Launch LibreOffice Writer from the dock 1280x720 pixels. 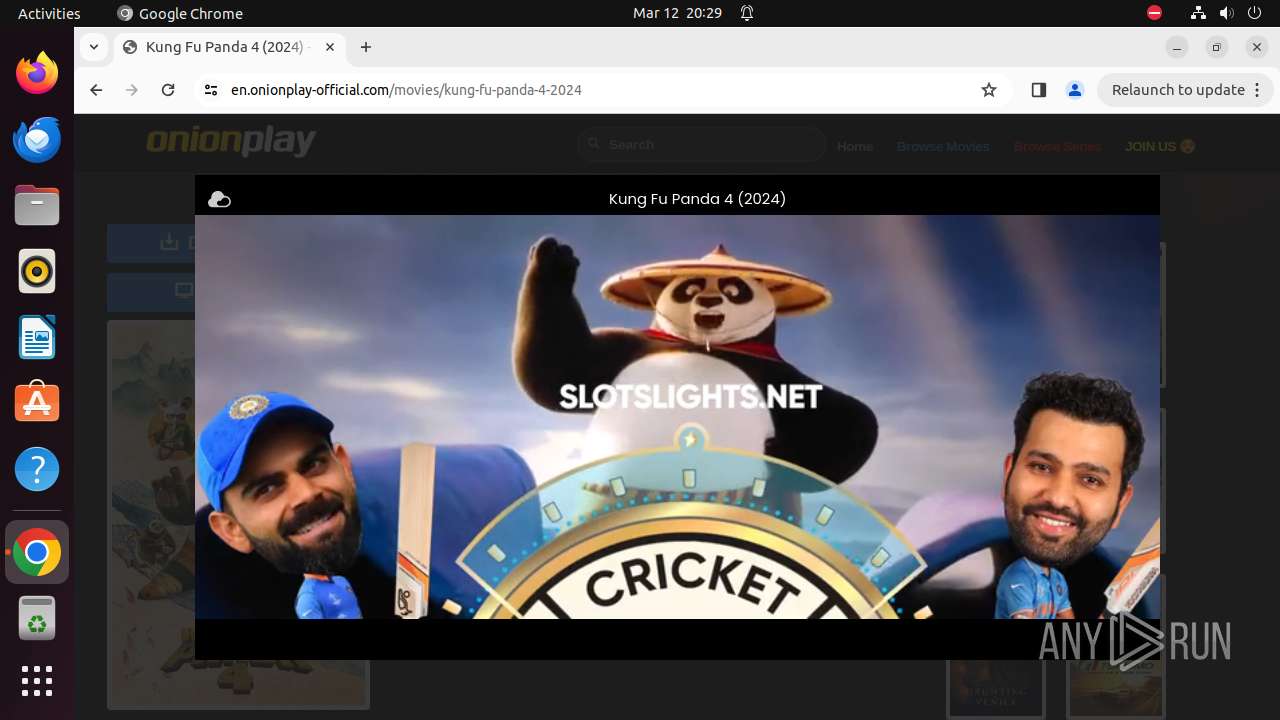click(x=37, y=337)
